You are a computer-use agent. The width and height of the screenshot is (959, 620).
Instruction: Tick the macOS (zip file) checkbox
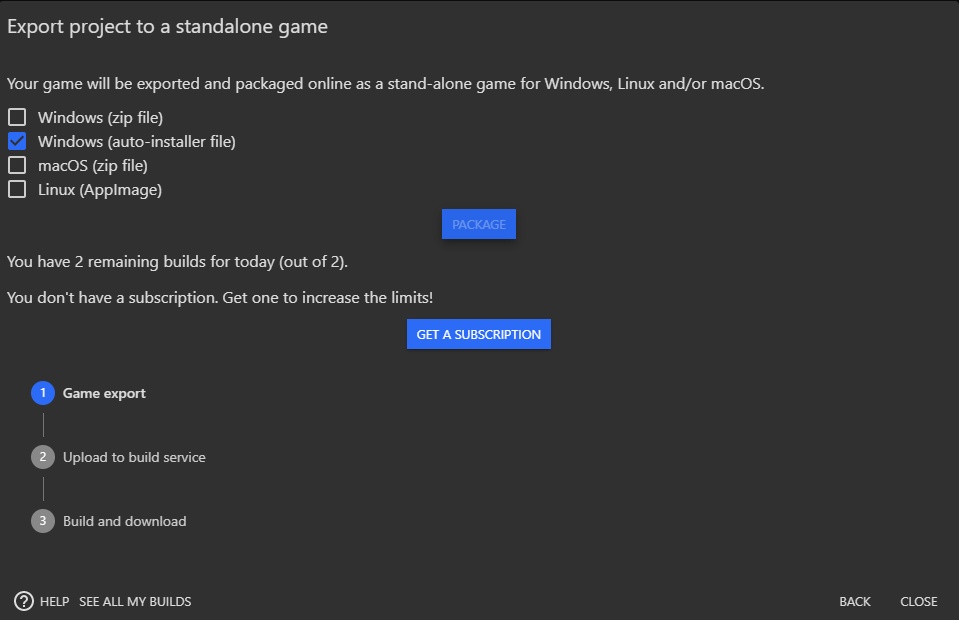[17, 165]
